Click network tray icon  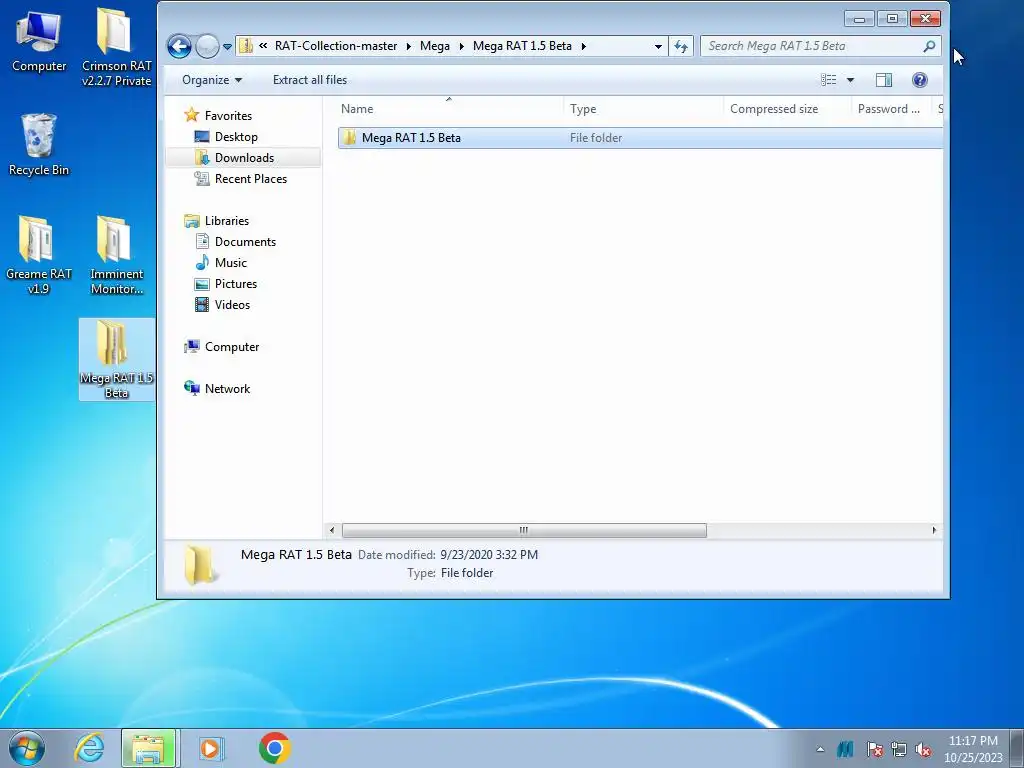pos(899,749)
